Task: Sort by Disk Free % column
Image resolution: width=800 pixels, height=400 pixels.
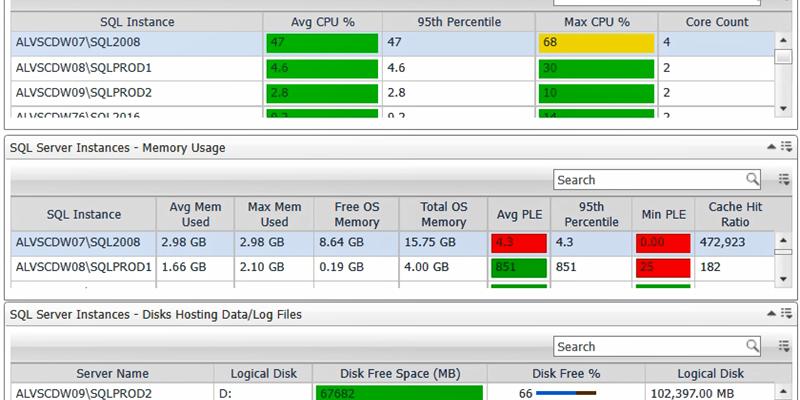Action: click(x=566, y=373)
